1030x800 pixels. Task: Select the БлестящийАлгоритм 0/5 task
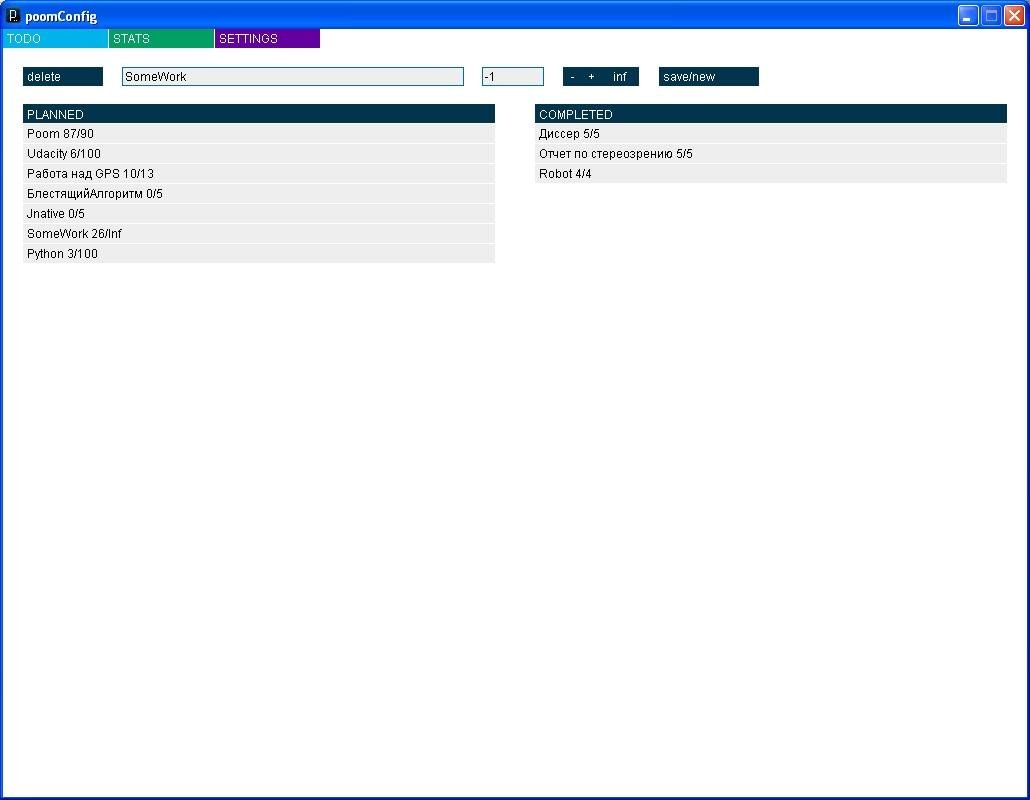[259, 194]
